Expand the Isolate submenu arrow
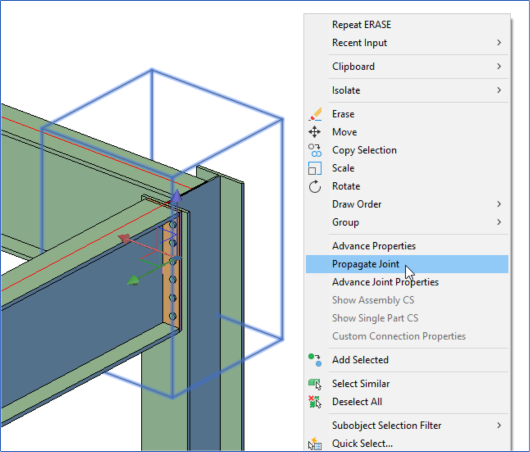The width and height of the screenshot is (530, 452). pos(499,90)
